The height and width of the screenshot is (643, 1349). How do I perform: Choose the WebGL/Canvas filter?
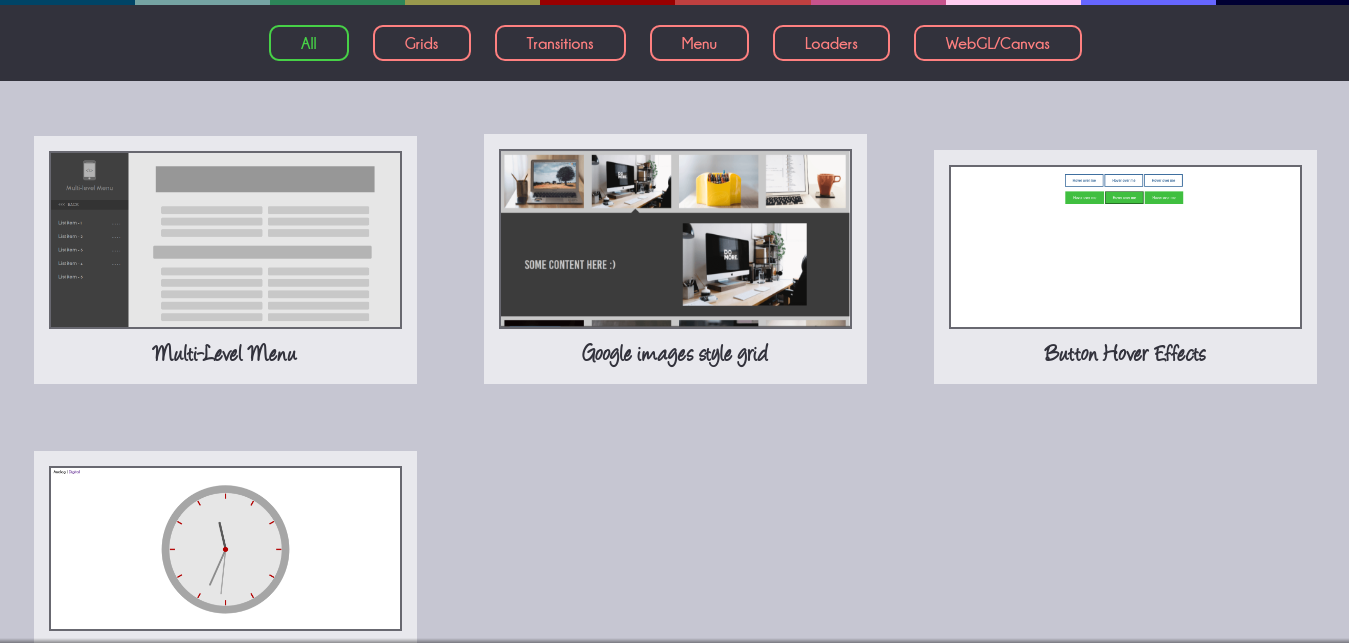[997, 43]
